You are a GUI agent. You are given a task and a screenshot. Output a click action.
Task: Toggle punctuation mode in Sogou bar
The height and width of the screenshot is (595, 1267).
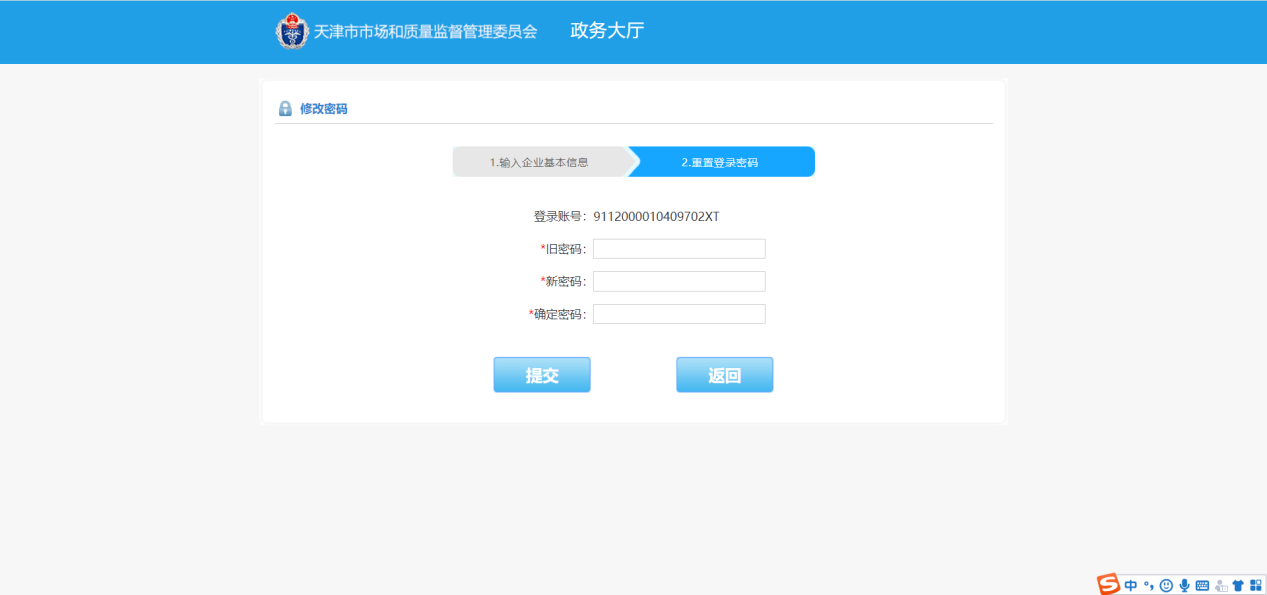(1149, 585)
